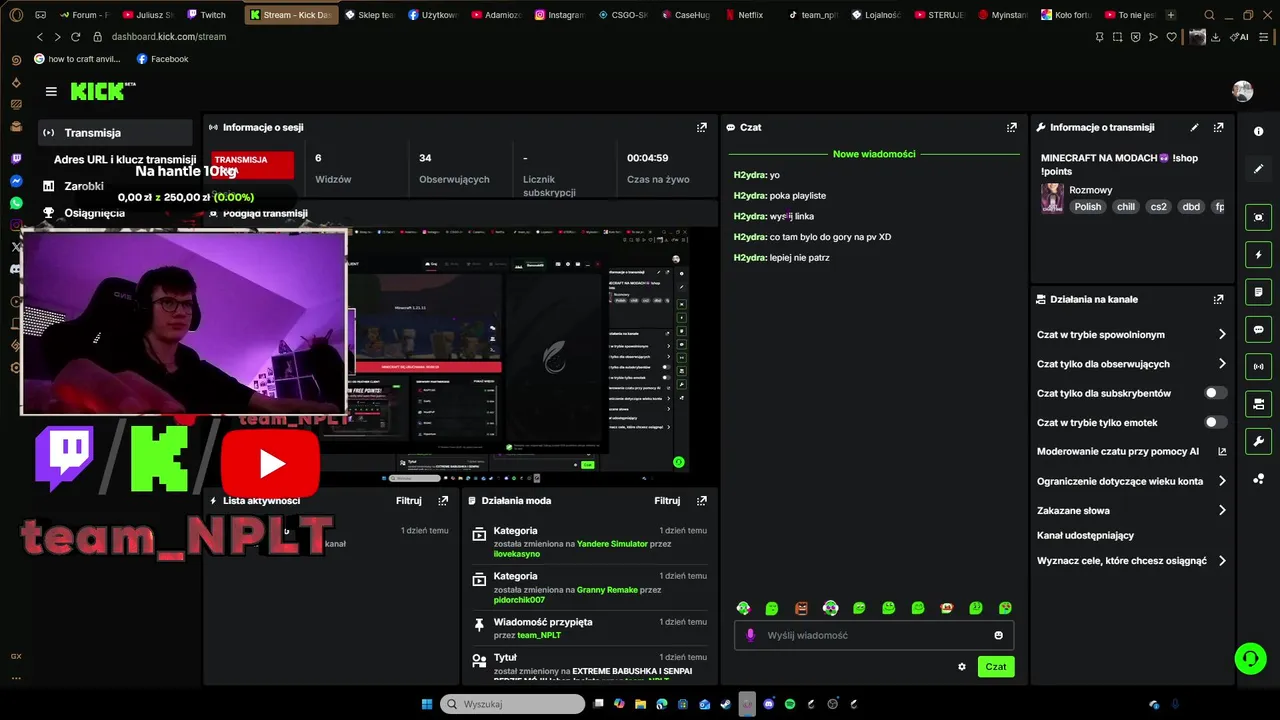Image resolution: width=1280 pixels, height=720 pixels.
Task: Click the browser address bar dashboard.kick.com/stream
Action: 168,37
